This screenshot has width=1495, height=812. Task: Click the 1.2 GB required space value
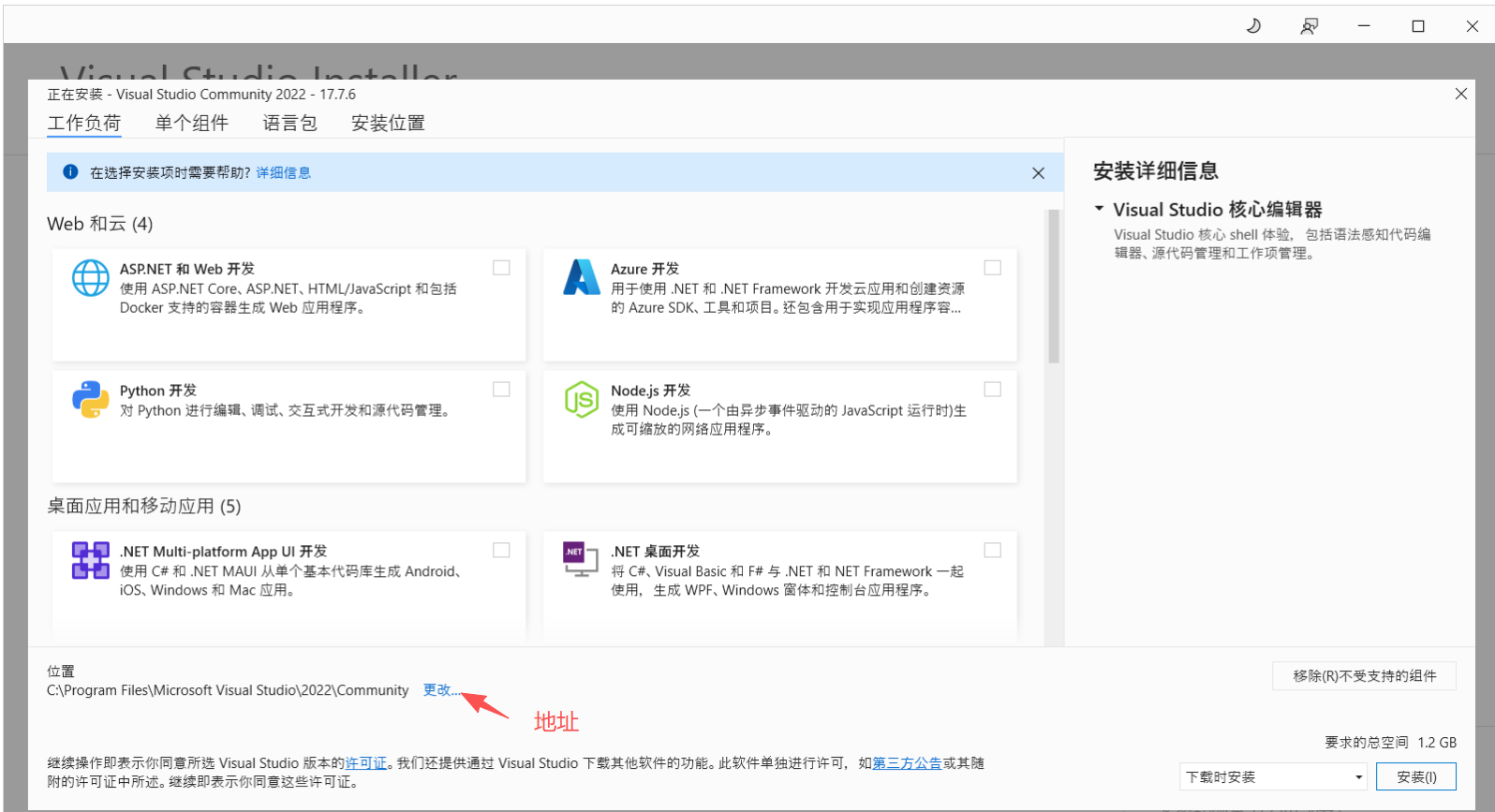click(x=1437, y=743)
